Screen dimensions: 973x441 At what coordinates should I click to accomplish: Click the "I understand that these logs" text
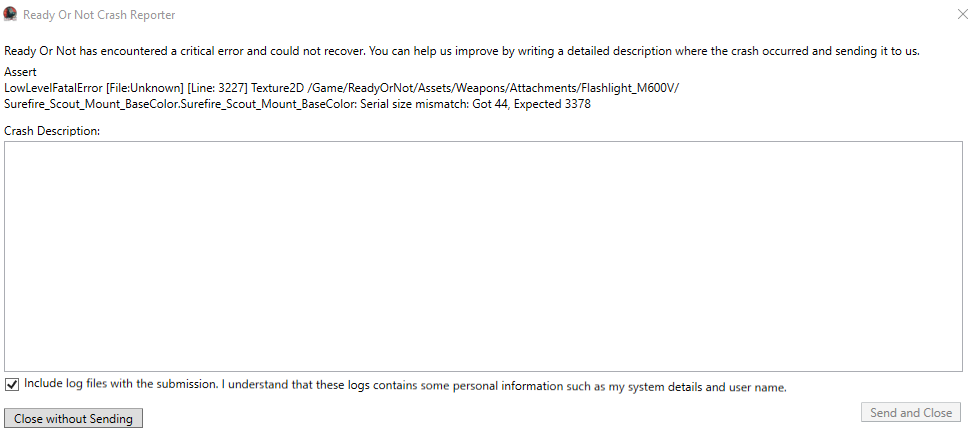(295, 385)
